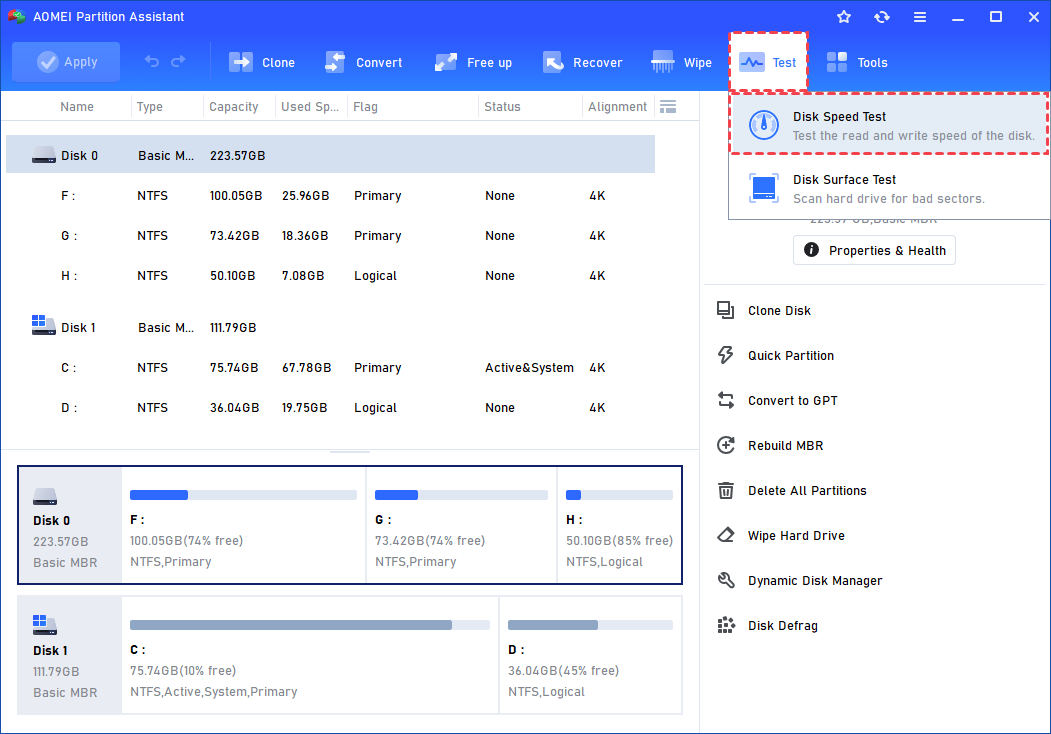Expand the Test dropdown menu
1051x734 pixels.
click(x=767, y=62)
